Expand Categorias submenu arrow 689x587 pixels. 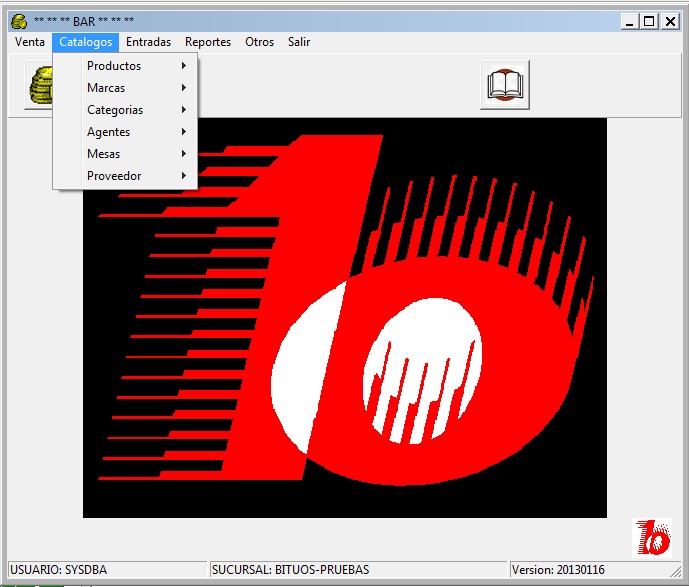pos(184,110)
